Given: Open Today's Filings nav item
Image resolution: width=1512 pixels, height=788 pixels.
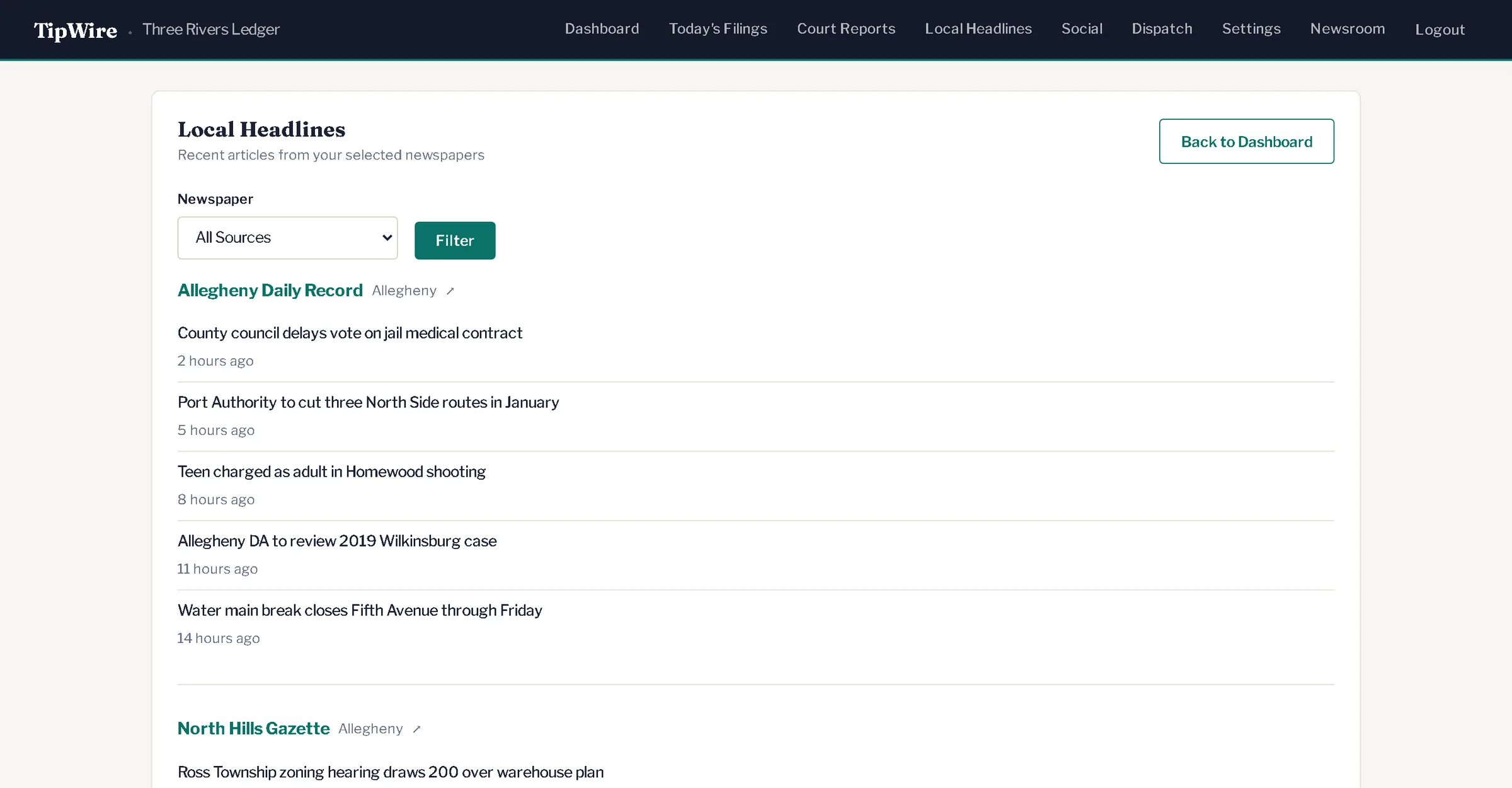Looking at the screenshot, I should pos(718,29).
